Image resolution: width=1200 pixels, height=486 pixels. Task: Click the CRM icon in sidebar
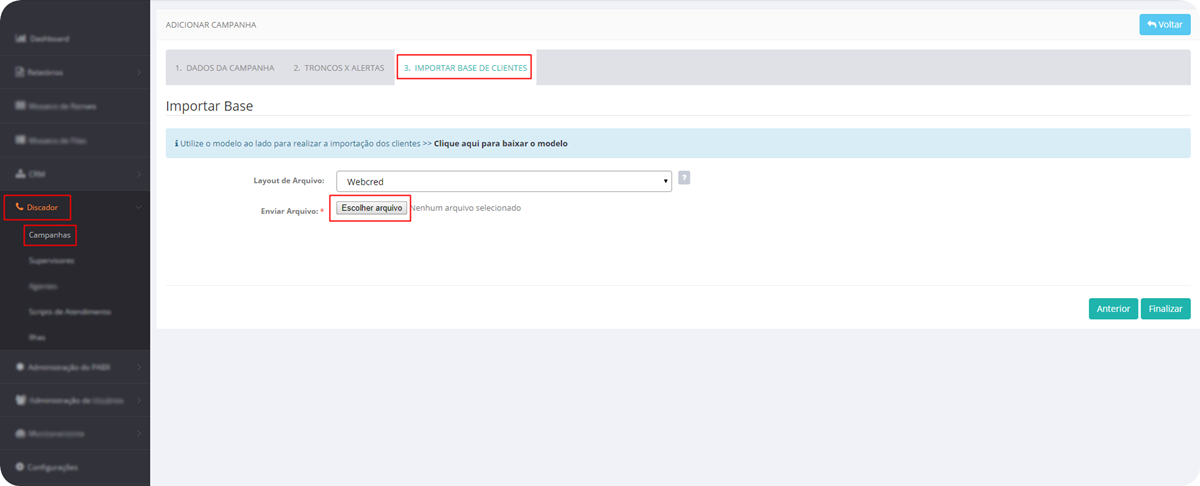point(20,174)
